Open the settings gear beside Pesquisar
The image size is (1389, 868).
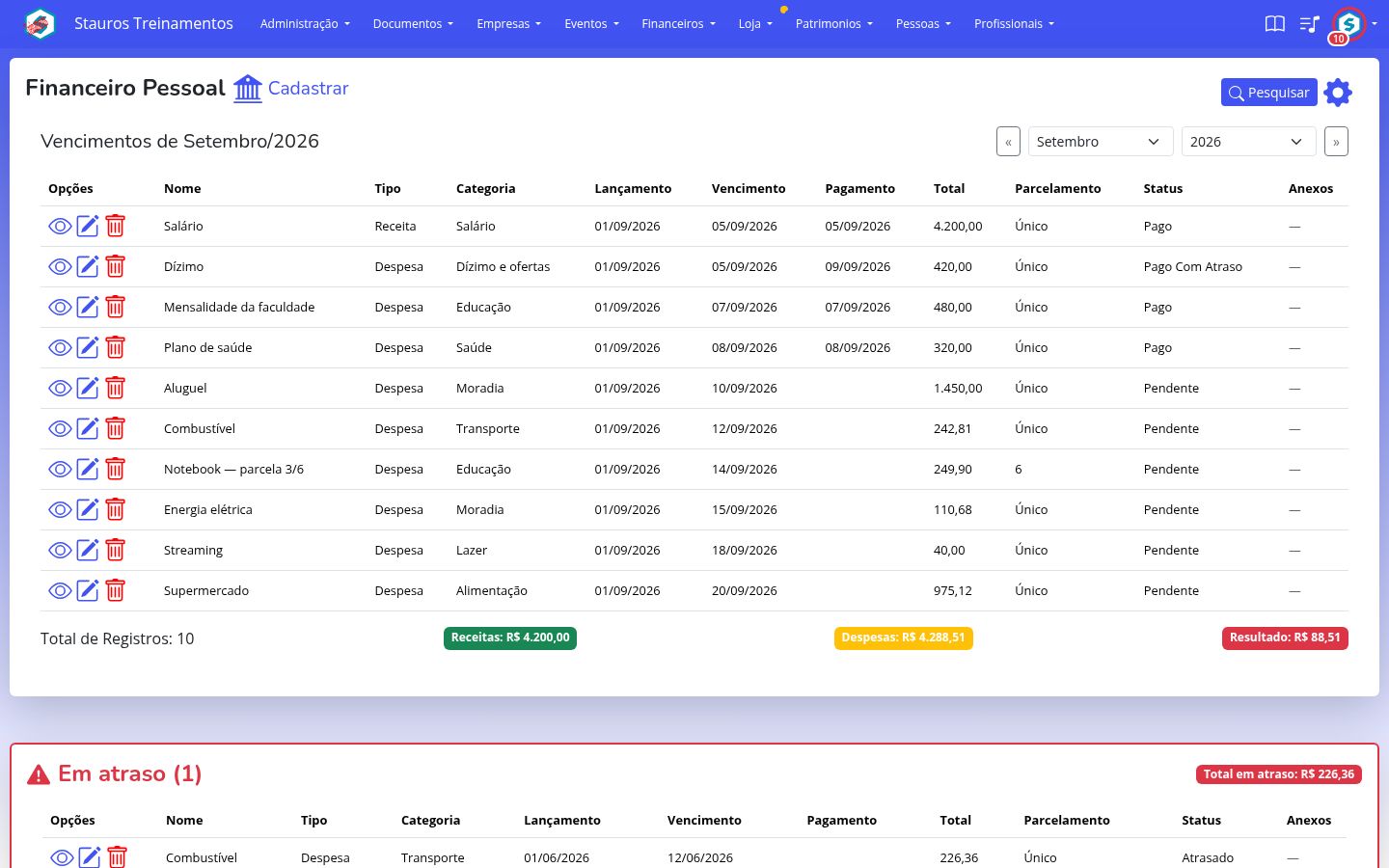(x=1338, y=93)
